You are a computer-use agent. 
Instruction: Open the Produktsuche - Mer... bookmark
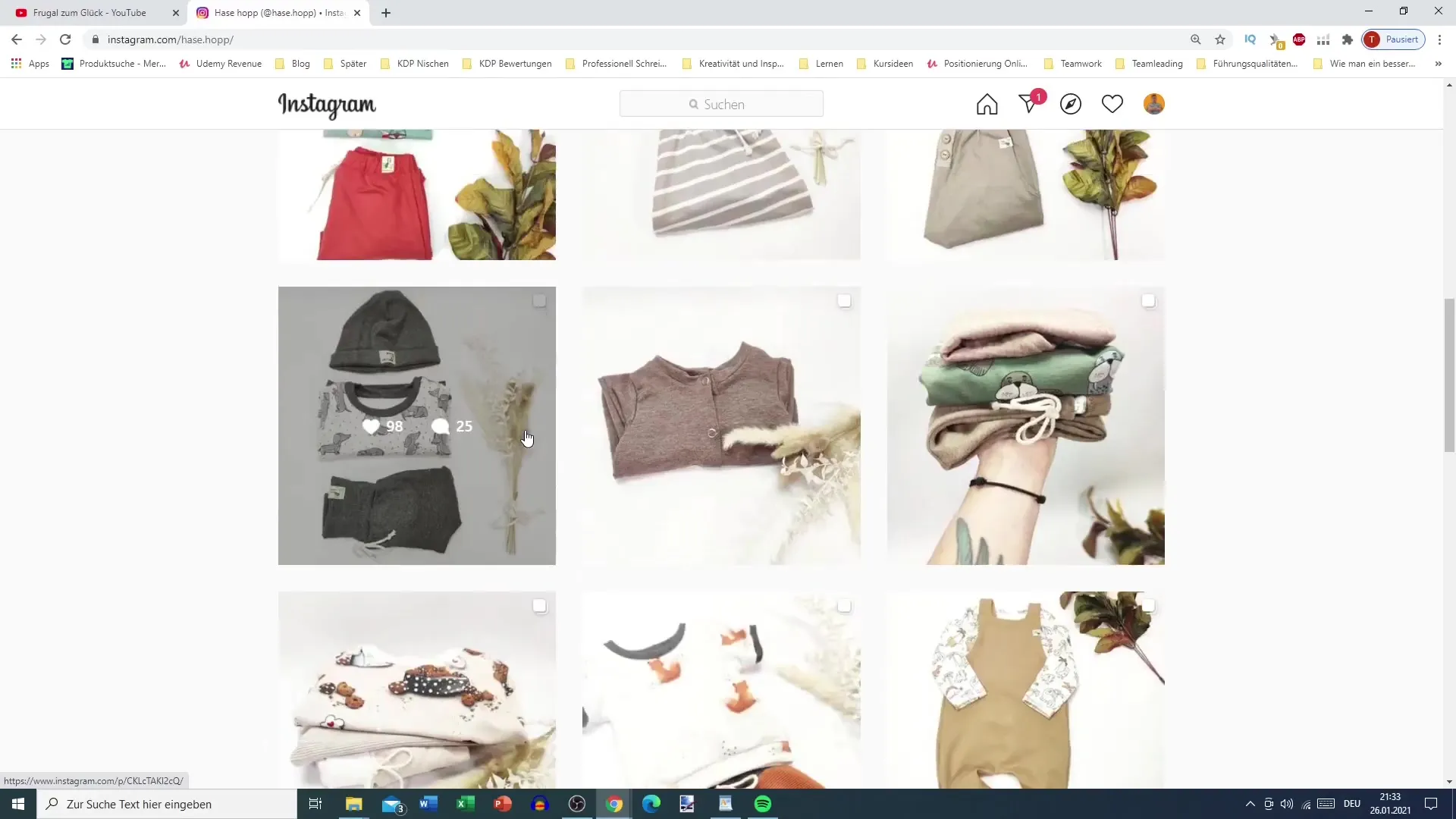[x=114, y=64]
